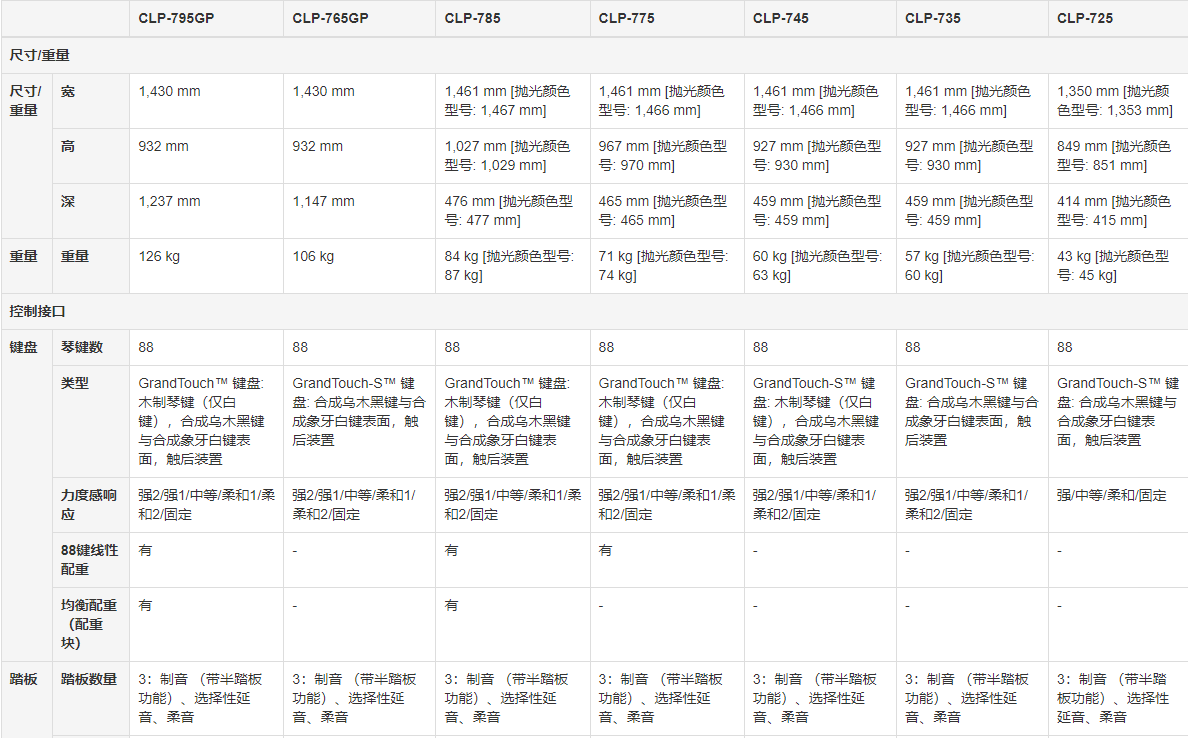Click the 均衡配重（配重块）row label
Screen dimensions: 1188x738
[89, 624]
